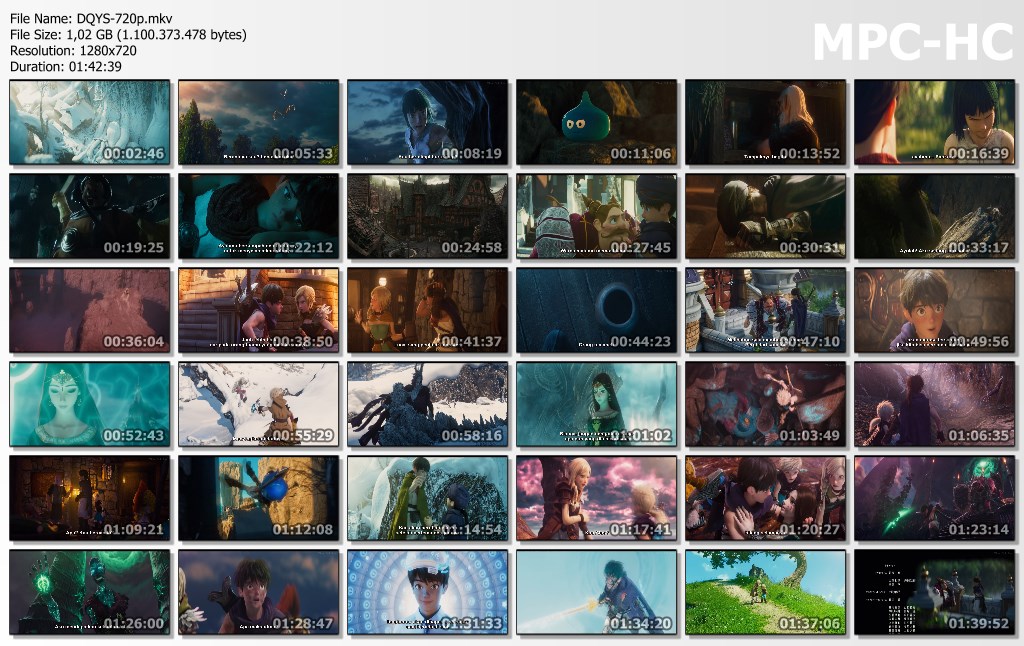Select the snowy thumbnail at 00:55:29

coord(259,404)
